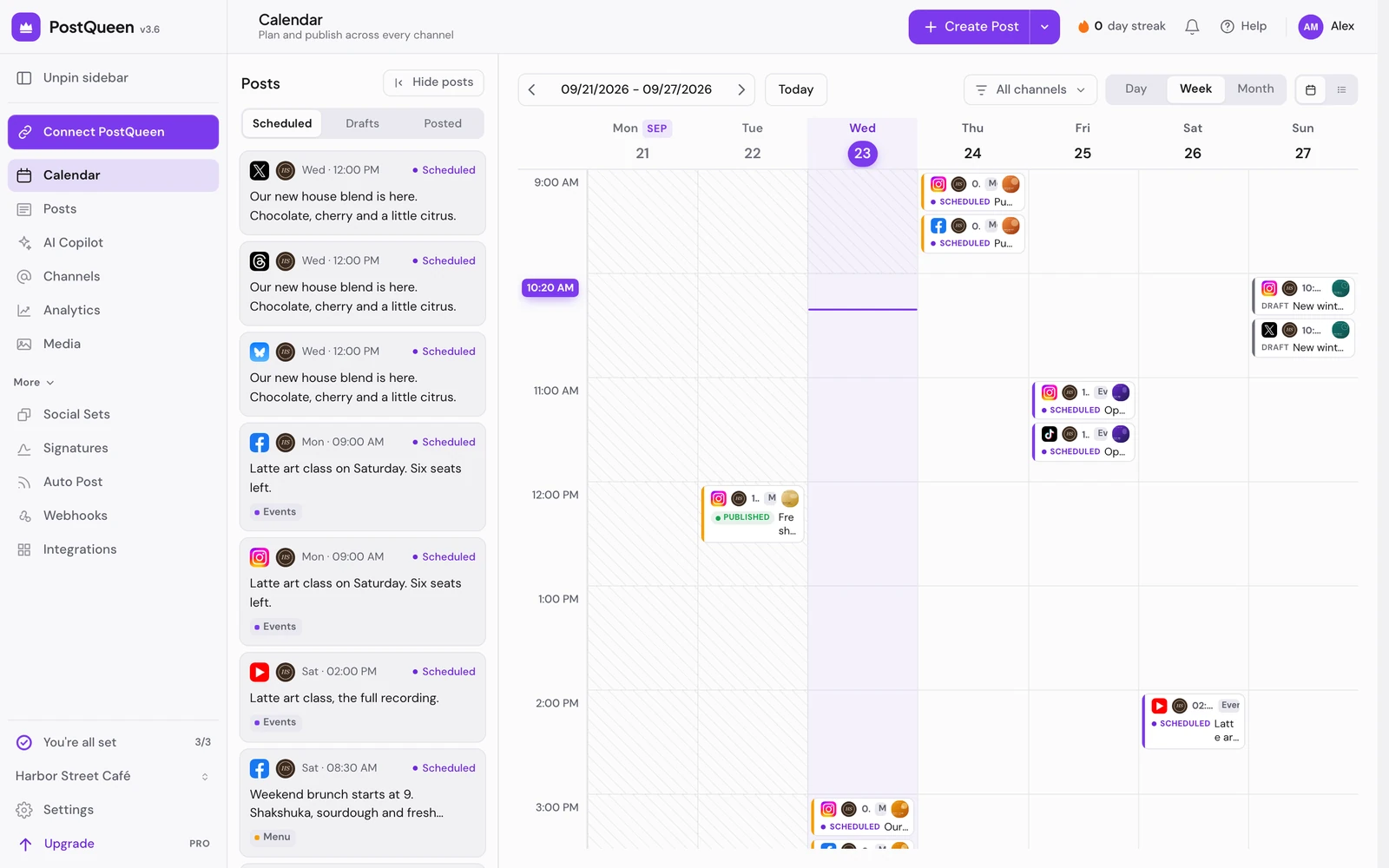Open Posts in sidebar
Viewport: 1389px width, 868px height.
tap(113, 208)
